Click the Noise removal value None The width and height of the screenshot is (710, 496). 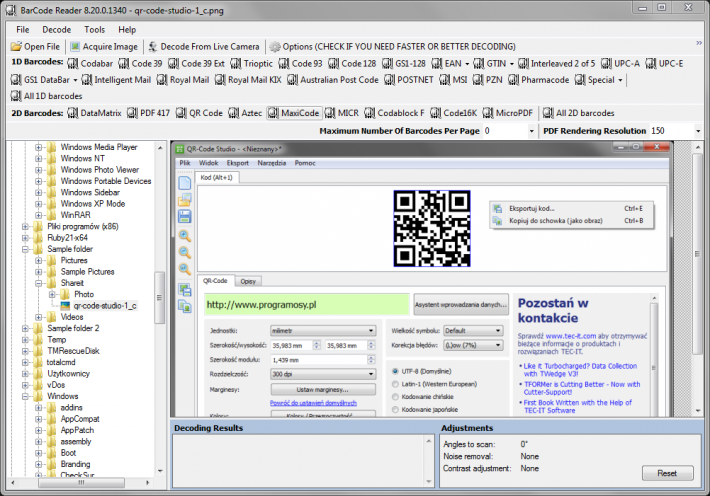point(529,456)
